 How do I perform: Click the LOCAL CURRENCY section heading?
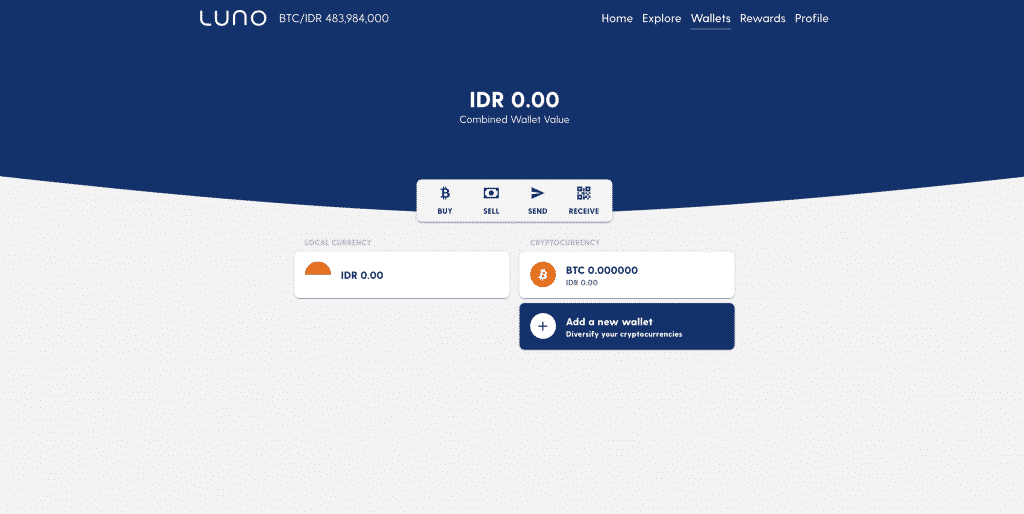(338, 242)
